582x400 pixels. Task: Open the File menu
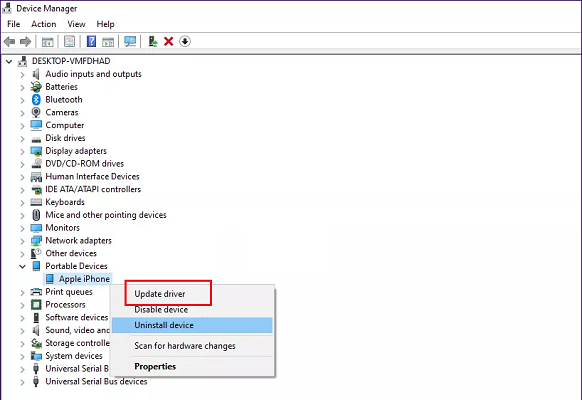[14, 24]
